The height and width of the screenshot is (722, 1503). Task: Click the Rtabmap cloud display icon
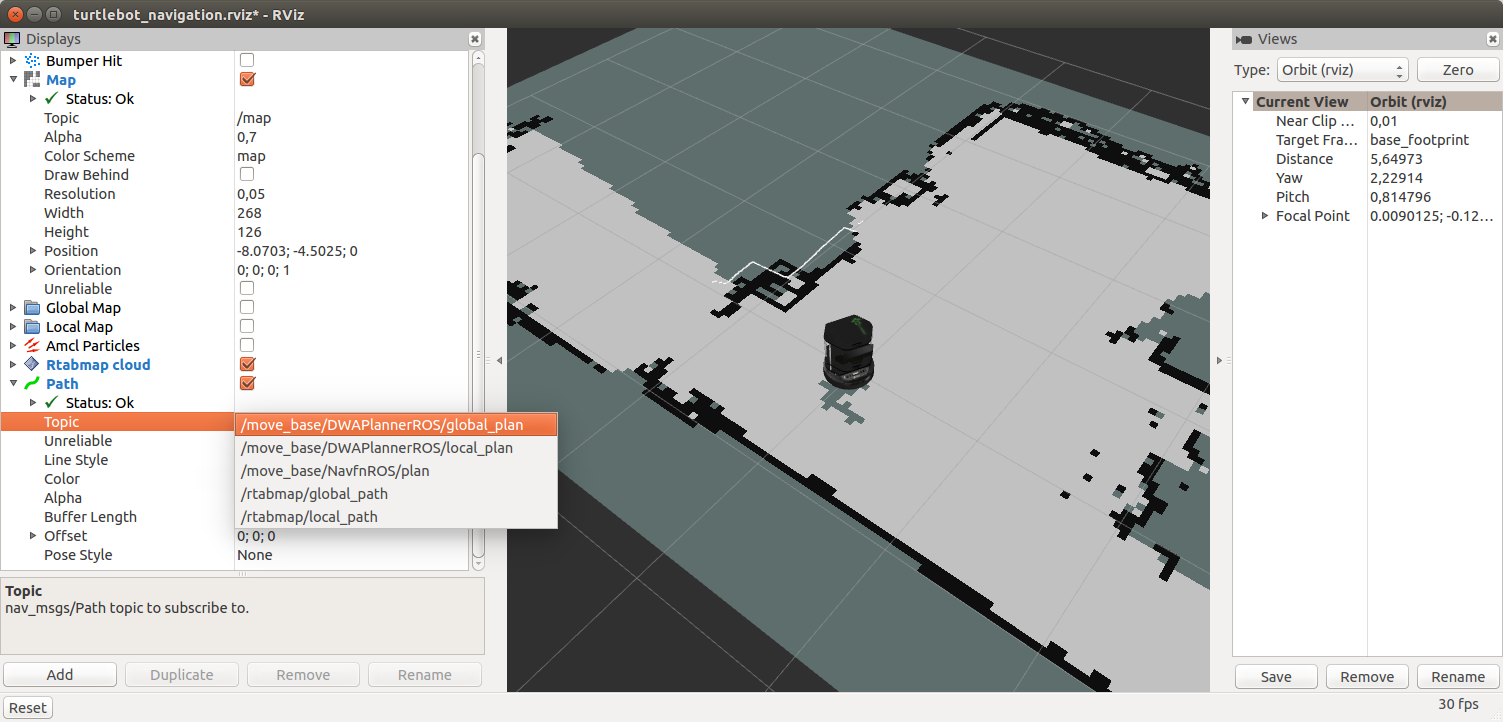(32, 365)
